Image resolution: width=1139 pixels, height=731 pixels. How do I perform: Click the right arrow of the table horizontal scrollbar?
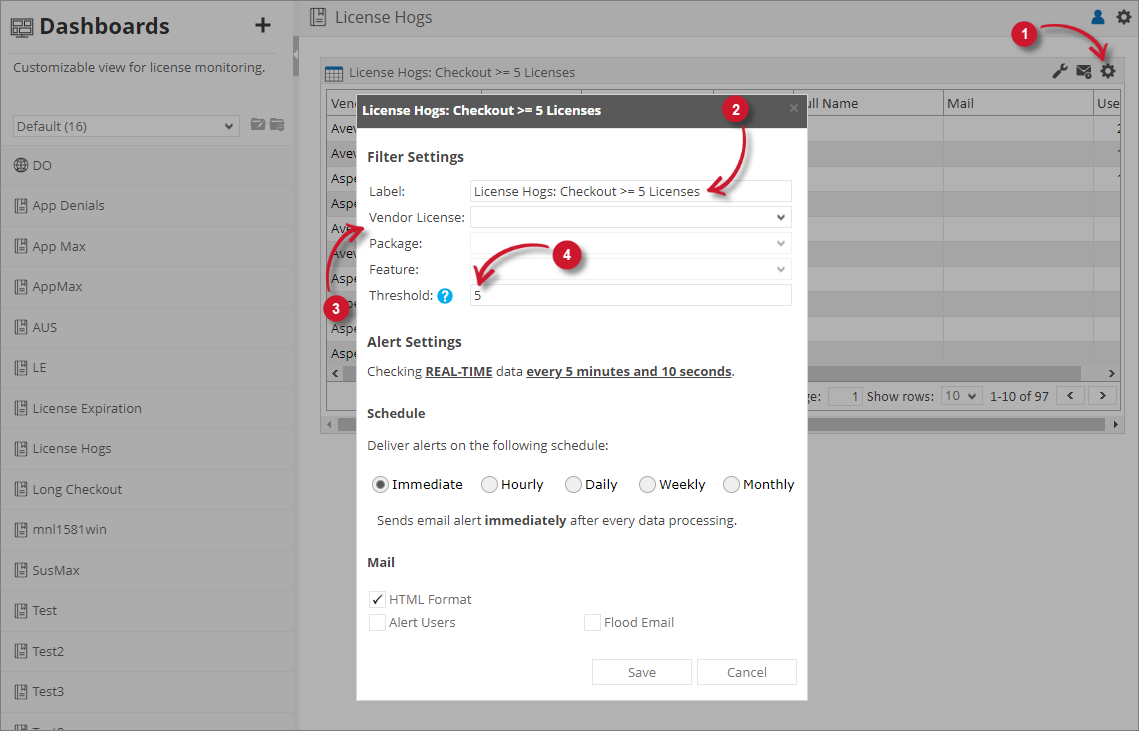[1111, 373]
